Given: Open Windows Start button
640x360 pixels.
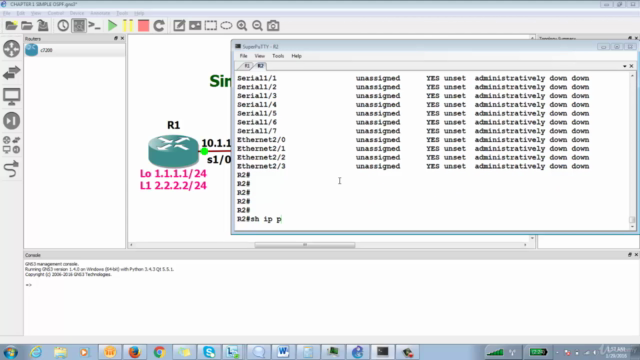Looking at the screenshot, I should tap(11, 352).
